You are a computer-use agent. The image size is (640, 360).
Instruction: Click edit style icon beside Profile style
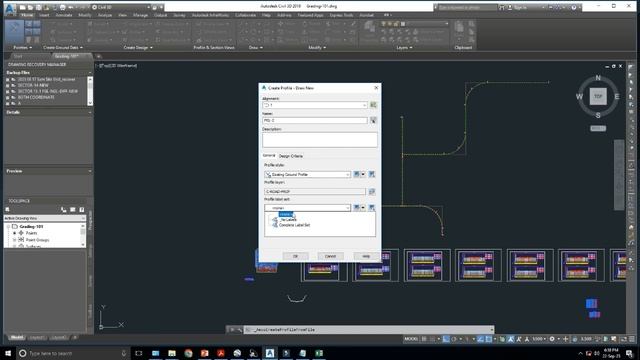click(356, 174)
